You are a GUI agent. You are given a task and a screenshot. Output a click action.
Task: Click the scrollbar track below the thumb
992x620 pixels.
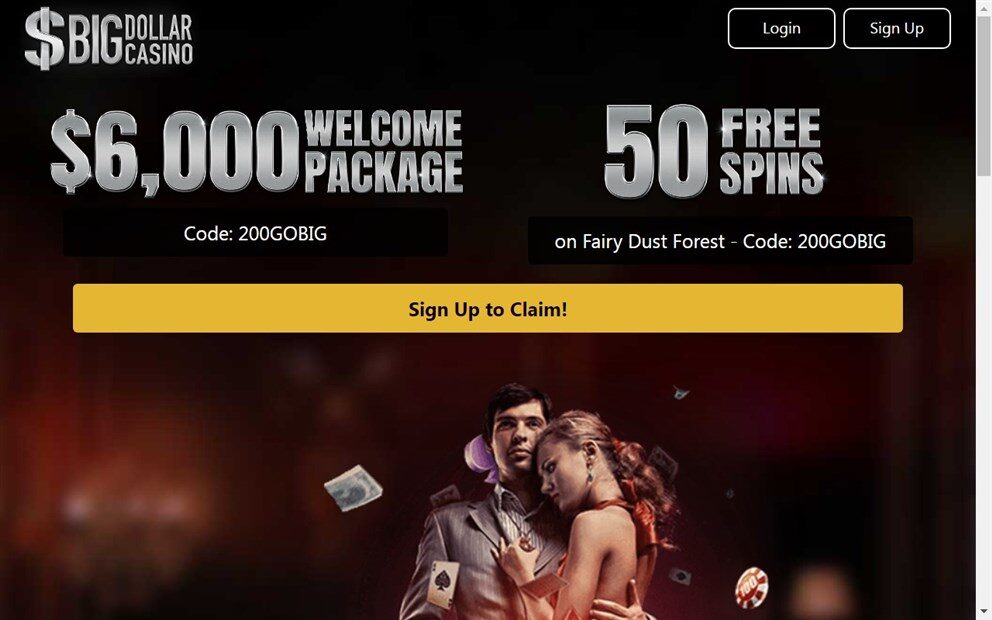pyautogui.click(x=984, y=392)
